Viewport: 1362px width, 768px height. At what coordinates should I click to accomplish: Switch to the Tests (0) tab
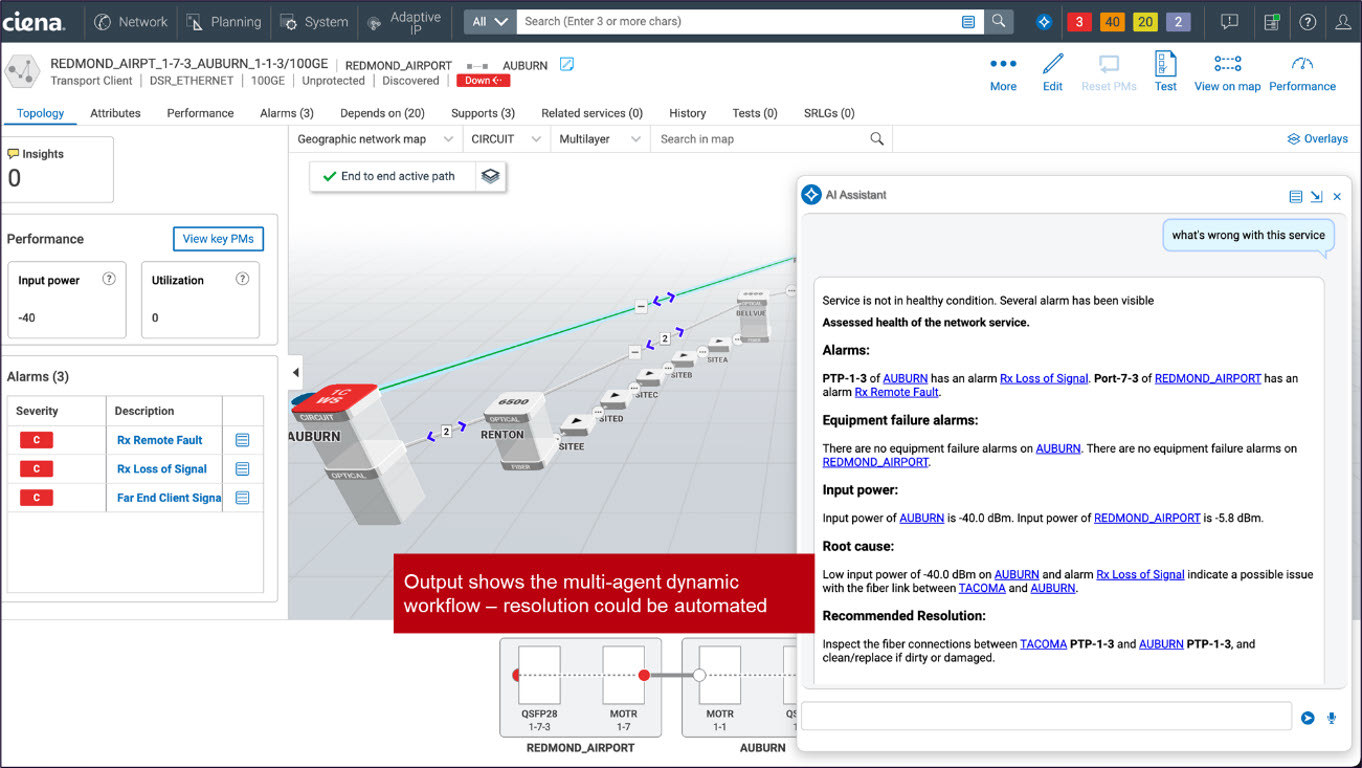point(754,113)
